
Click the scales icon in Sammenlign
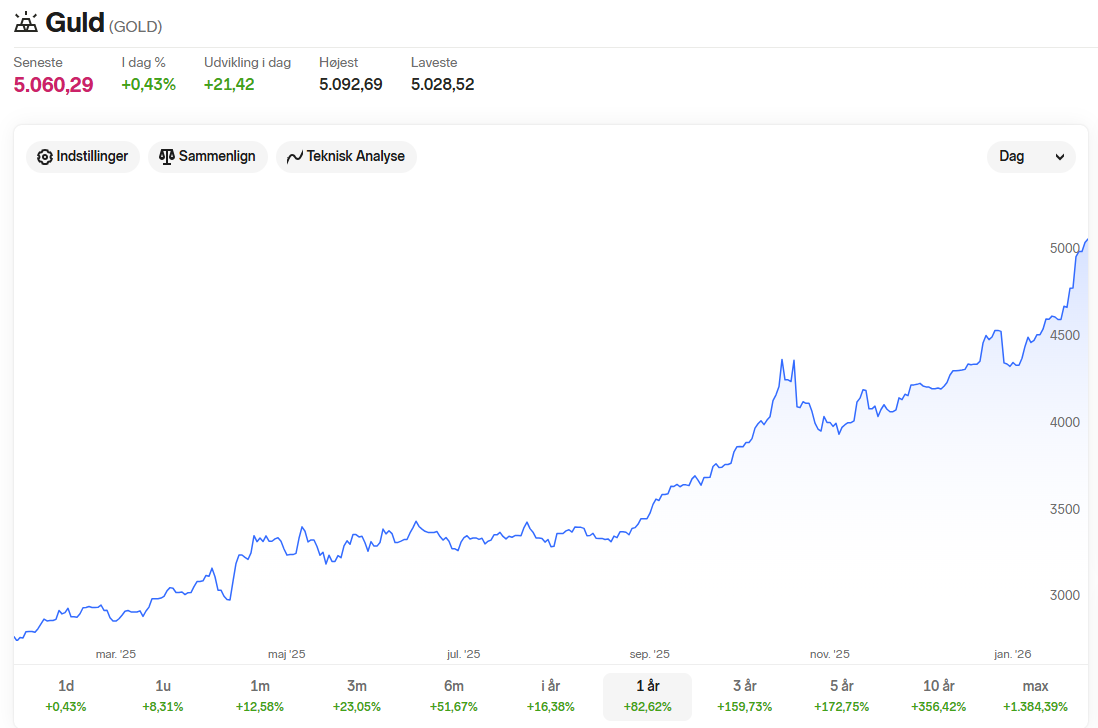tap(167, 157)
